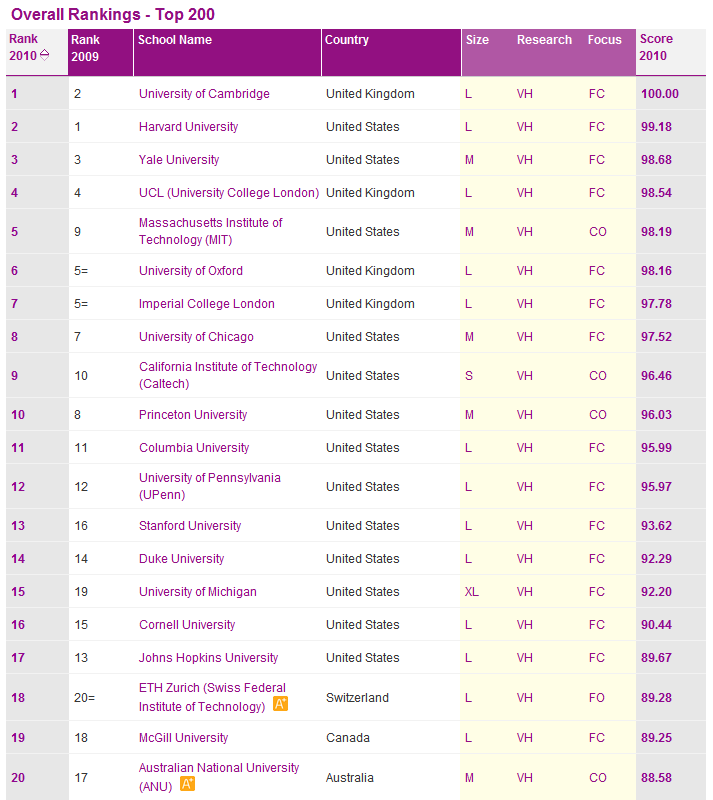Click the Overall Rankings - Top 200 heading
Screen dimensions: 713x800
(113, 14)
